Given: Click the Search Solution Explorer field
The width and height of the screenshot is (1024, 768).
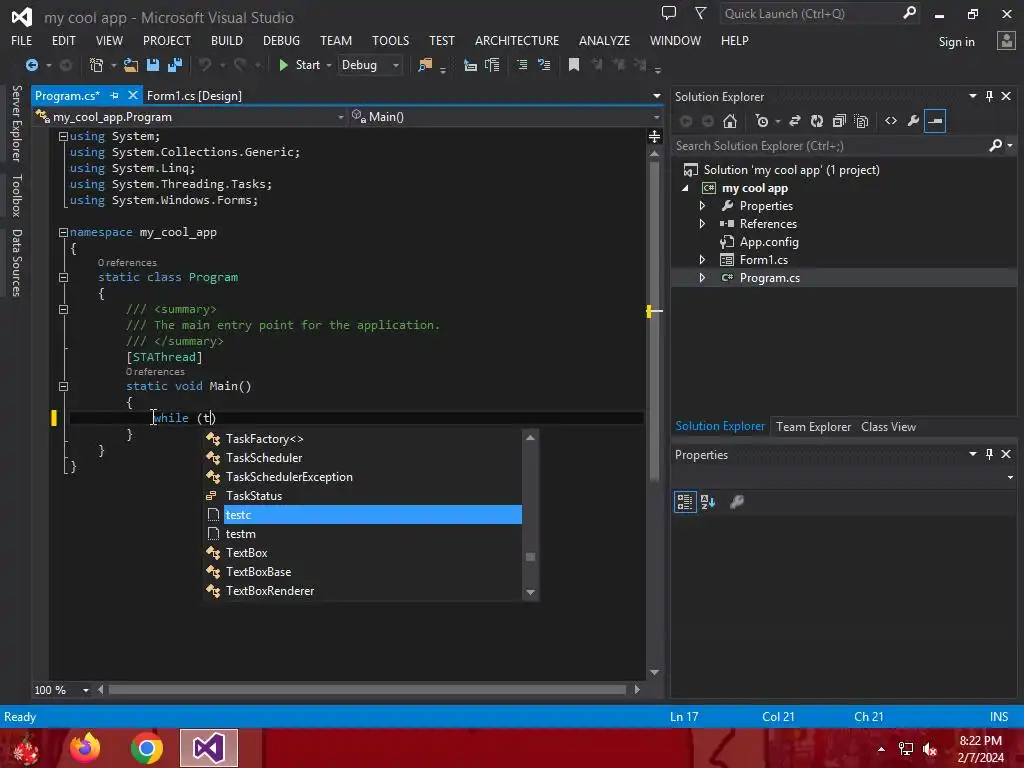Looking at the screenshot, I should click(x=829, y=146).
